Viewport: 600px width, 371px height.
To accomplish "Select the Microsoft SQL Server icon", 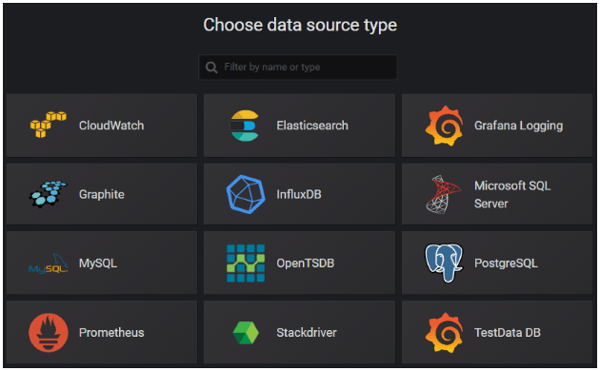I will click(x=443, y=194).
